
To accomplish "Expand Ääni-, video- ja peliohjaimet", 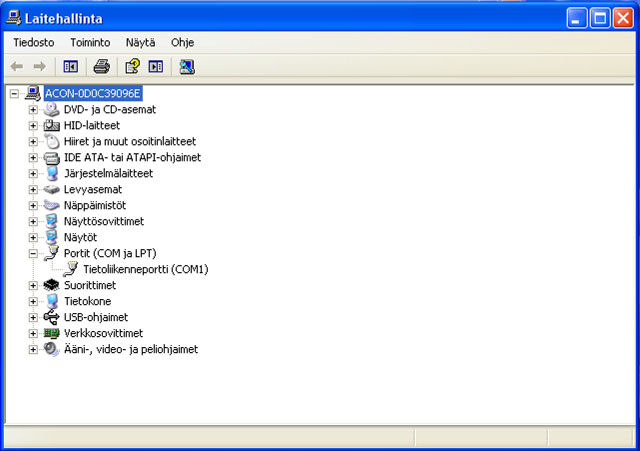I will 33,350.
